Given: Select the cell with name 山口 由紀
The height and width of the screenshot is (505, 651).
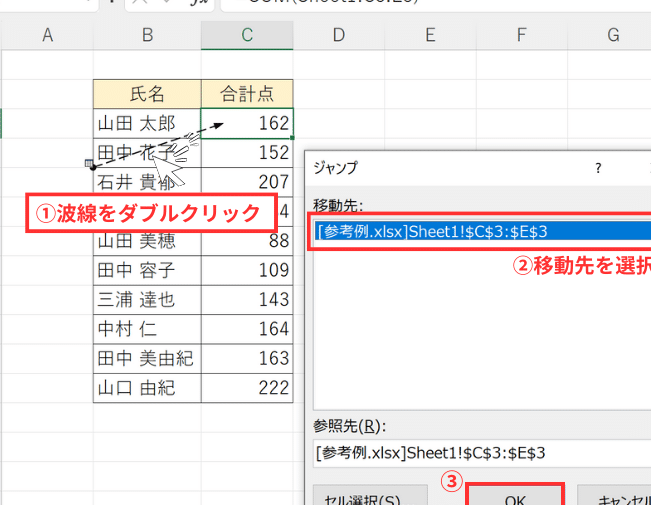Looking at the screenshot, I should point(147,388).
